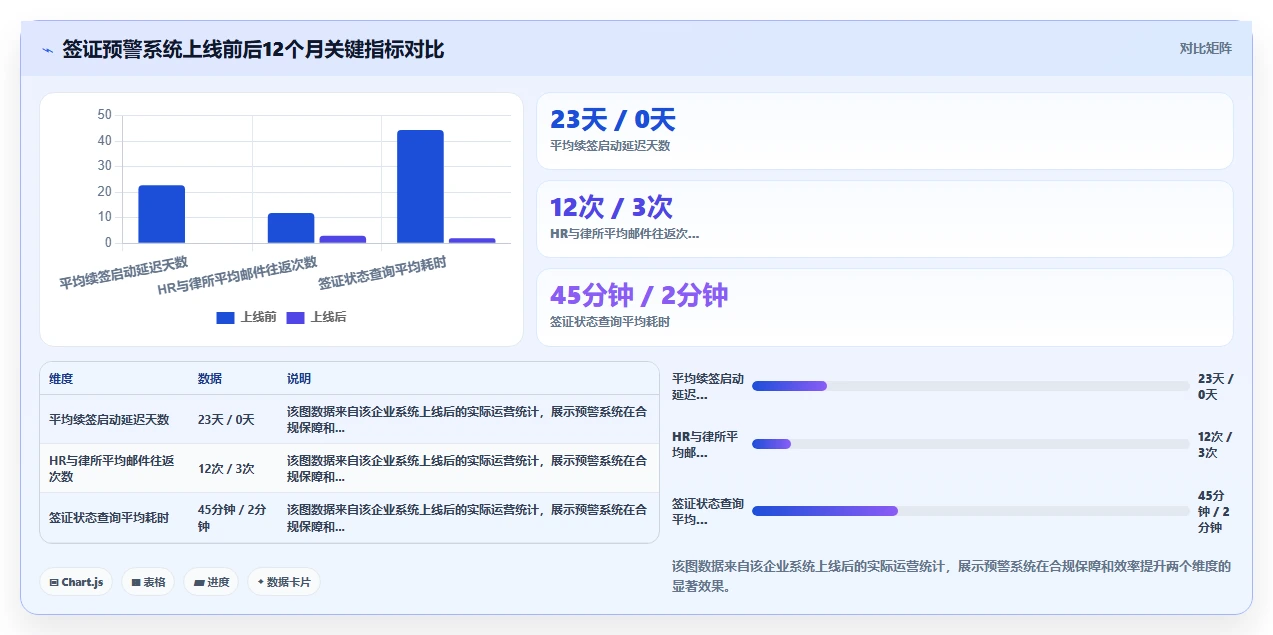This screenshot has width=1273, height=635.
Task: Click the 说明 text in the HR与律所 table row
Action: [467, 469]
